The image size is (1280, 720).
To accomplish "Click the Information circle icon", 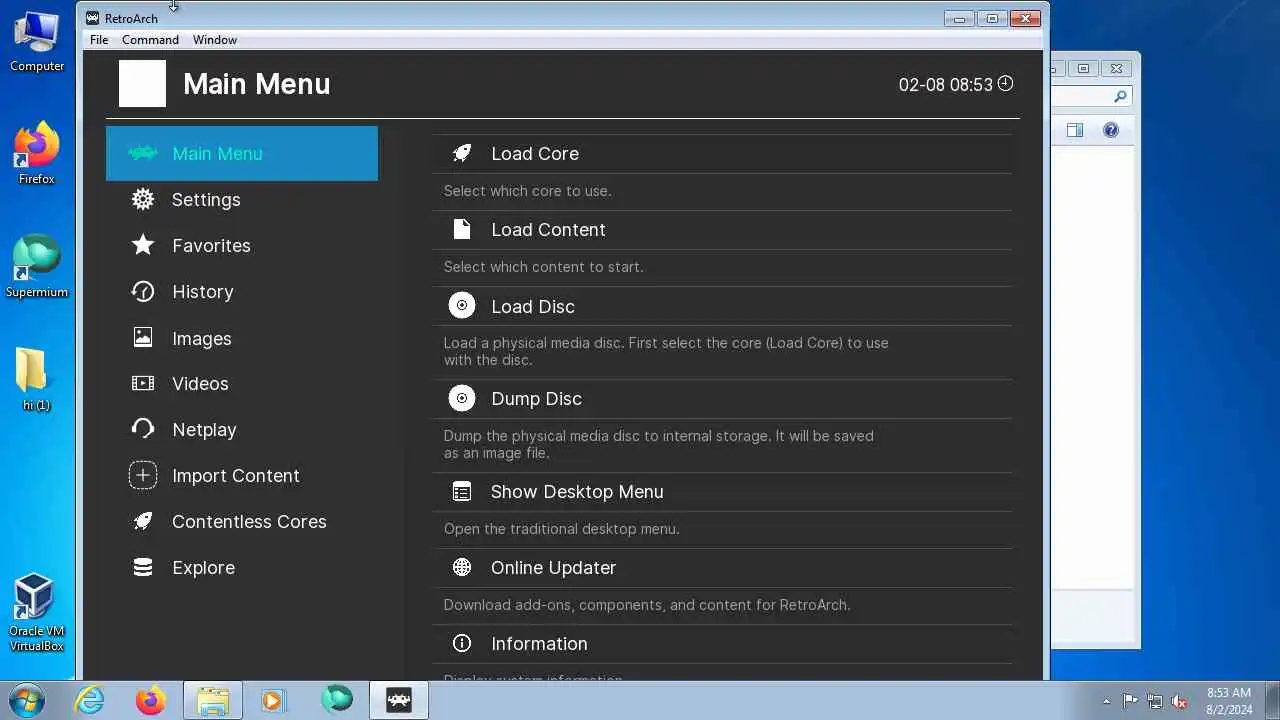I will (462, 643).
